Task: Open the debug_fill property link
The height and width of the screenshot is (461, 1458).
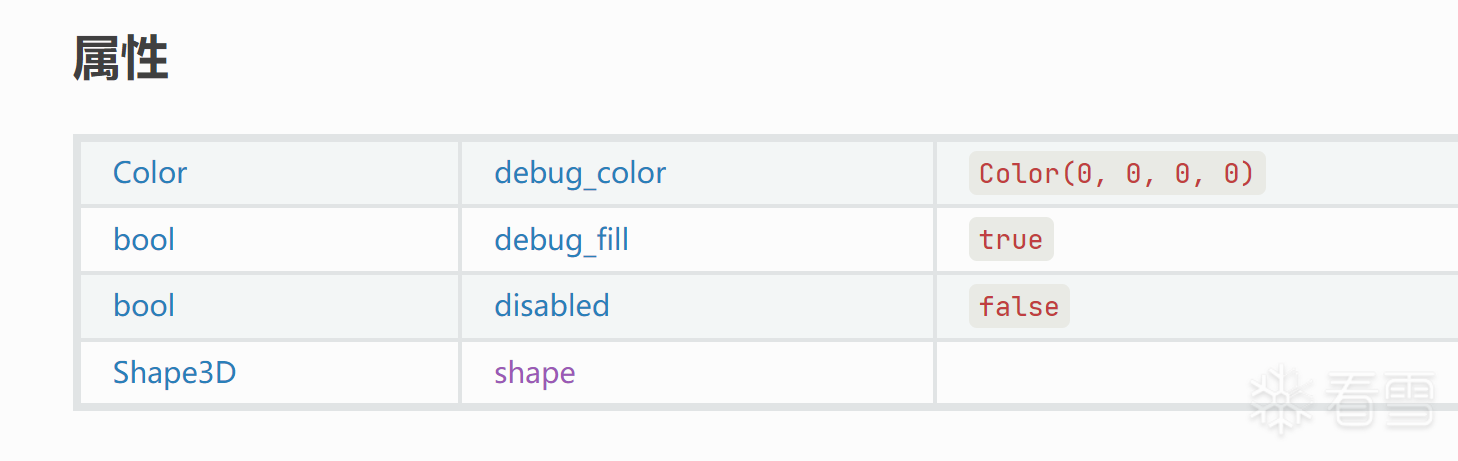Action: coord(561,240)
